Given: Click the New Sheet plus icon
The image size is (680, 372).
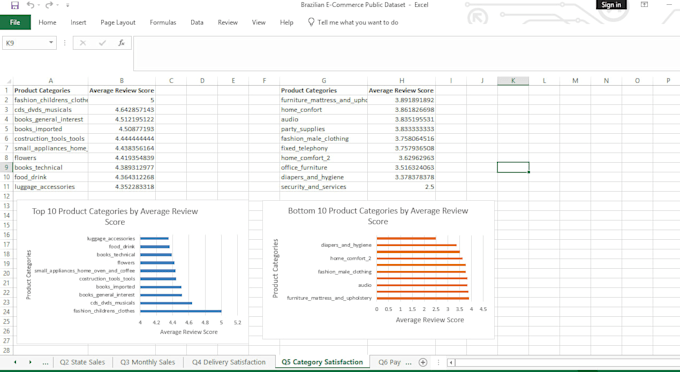Looking at the screenshot, I should tap(423, 362).
